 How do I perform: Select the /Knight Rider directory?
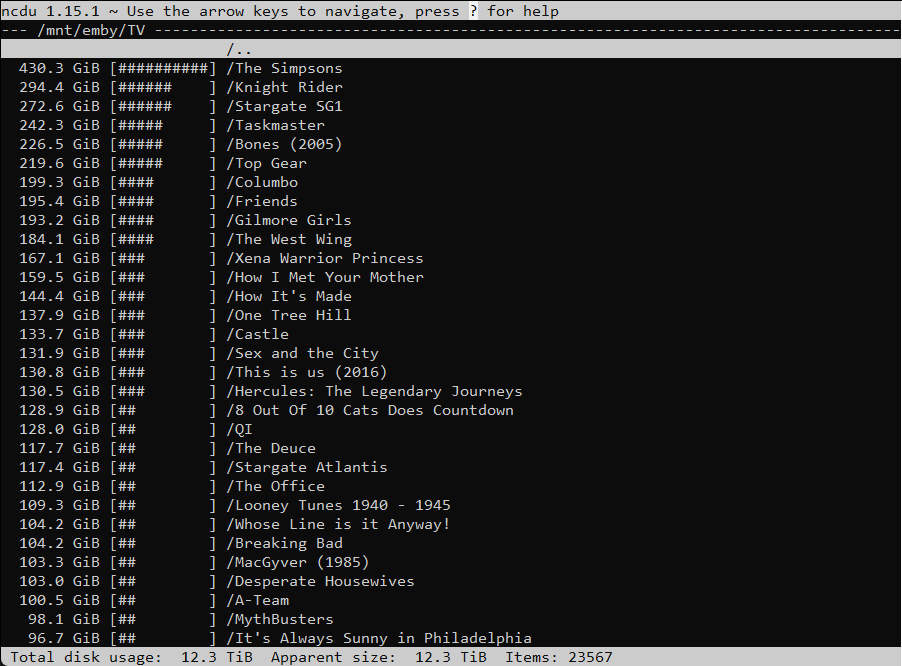[x=450, y=87]
